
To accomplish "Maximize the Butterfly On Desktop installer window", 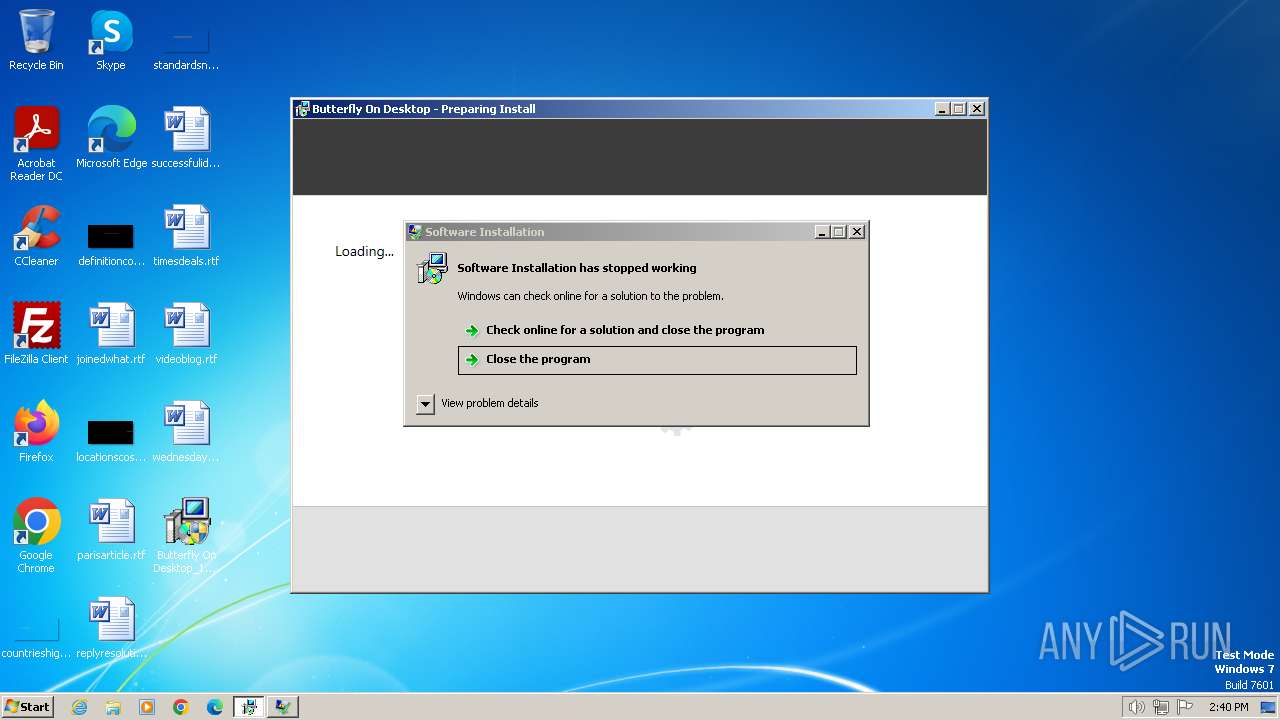I will pyautogui.click(x=959, y=109).
